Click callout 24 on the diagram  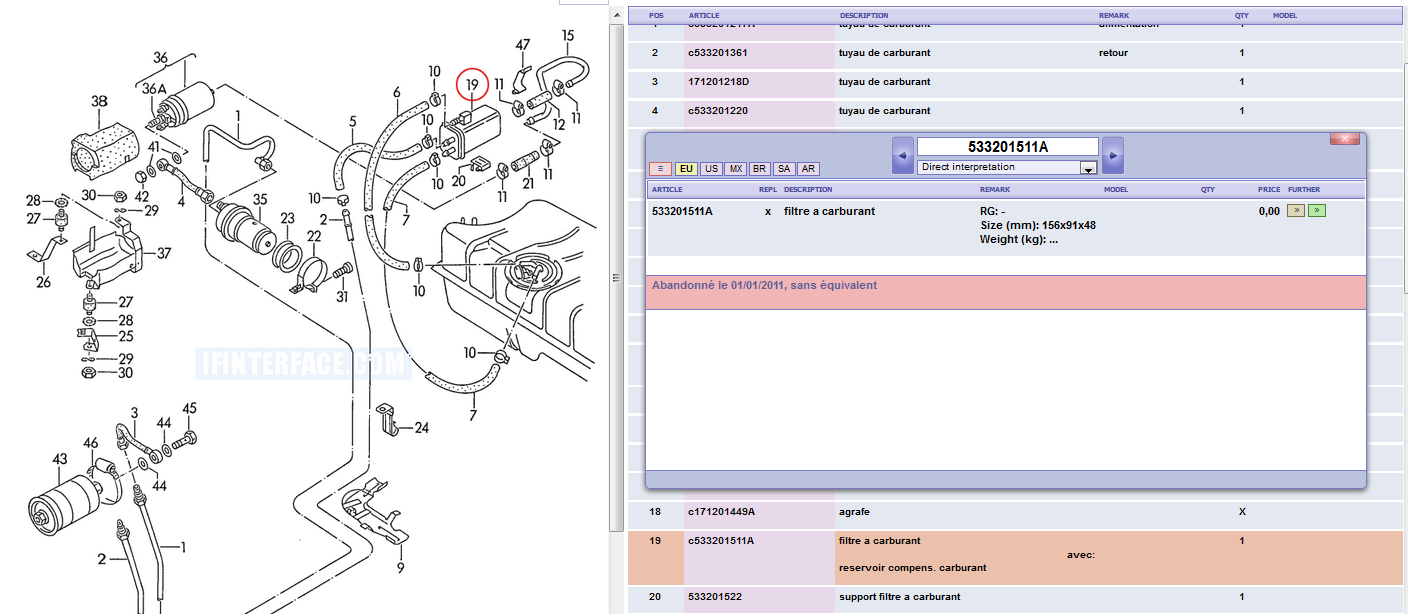tap(421, 428)
